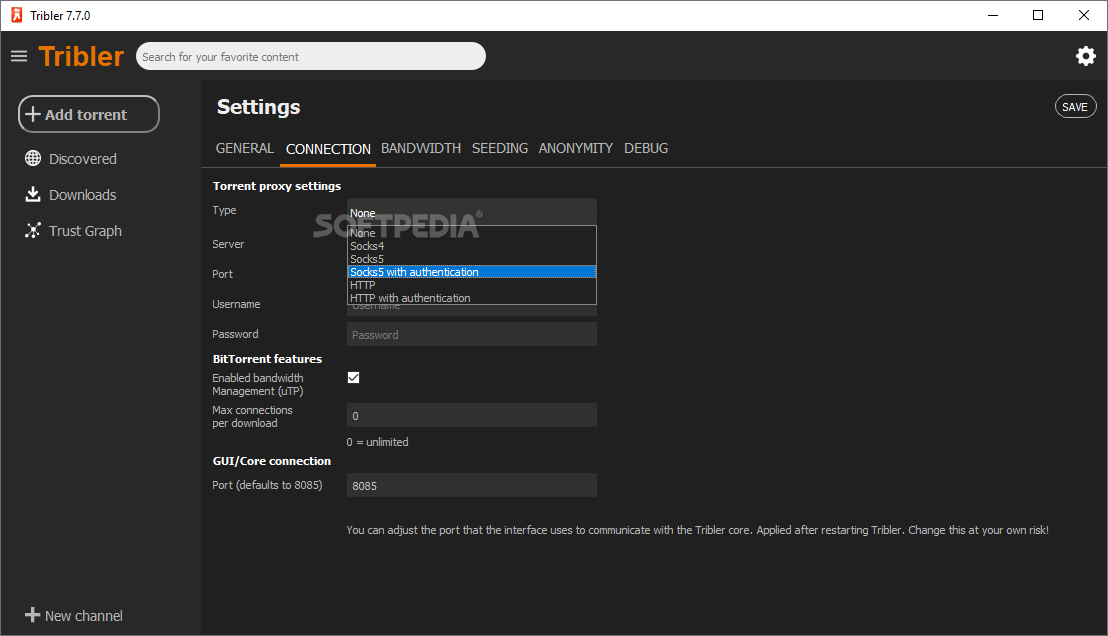The width and height of the screenshot is (1108, 636).
Task: Save settings with the SAVE button
Action: point(1075,107)
